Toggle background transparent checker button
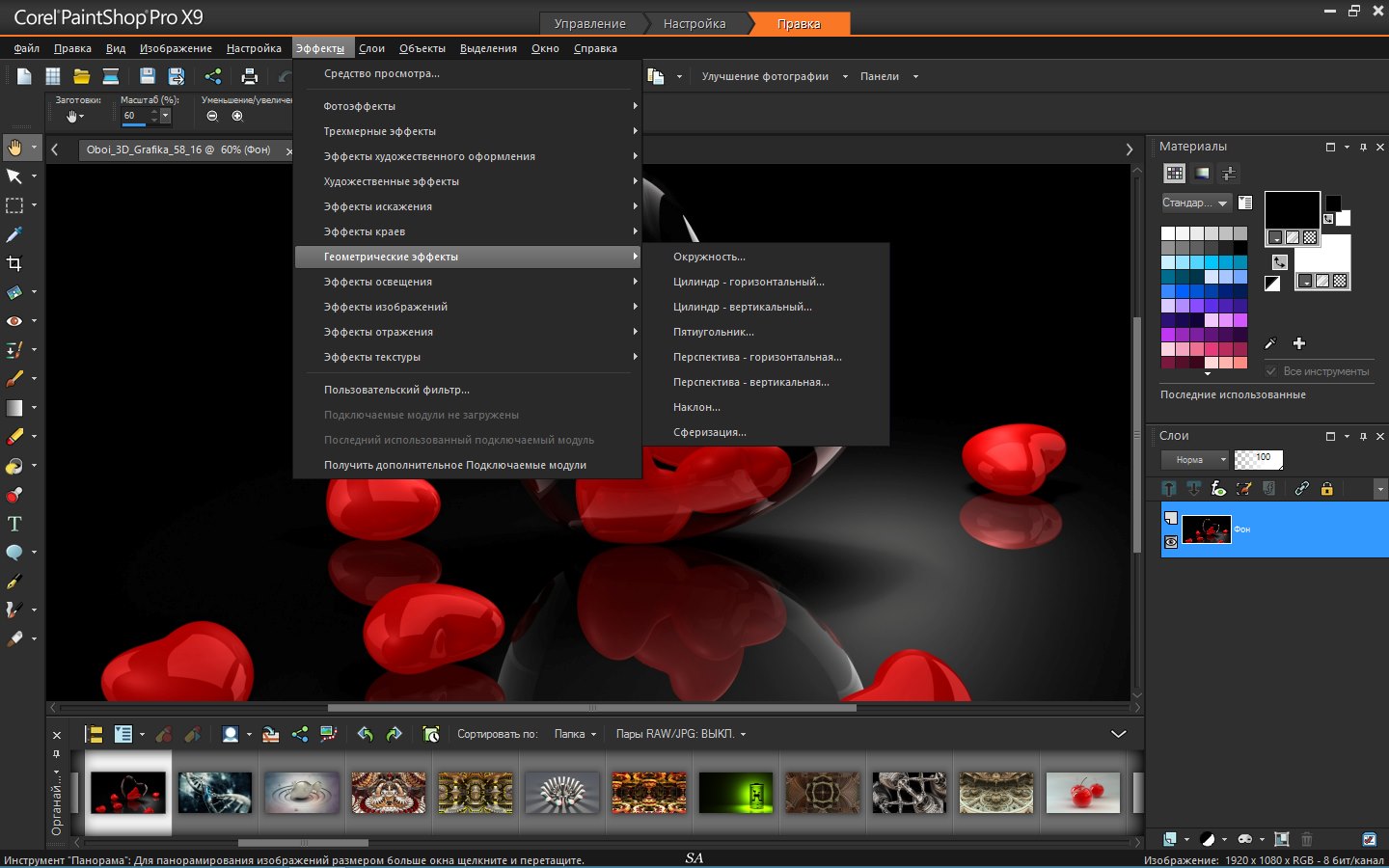Viewport: 1389px width, 868px height. [x=1340, y=282]
